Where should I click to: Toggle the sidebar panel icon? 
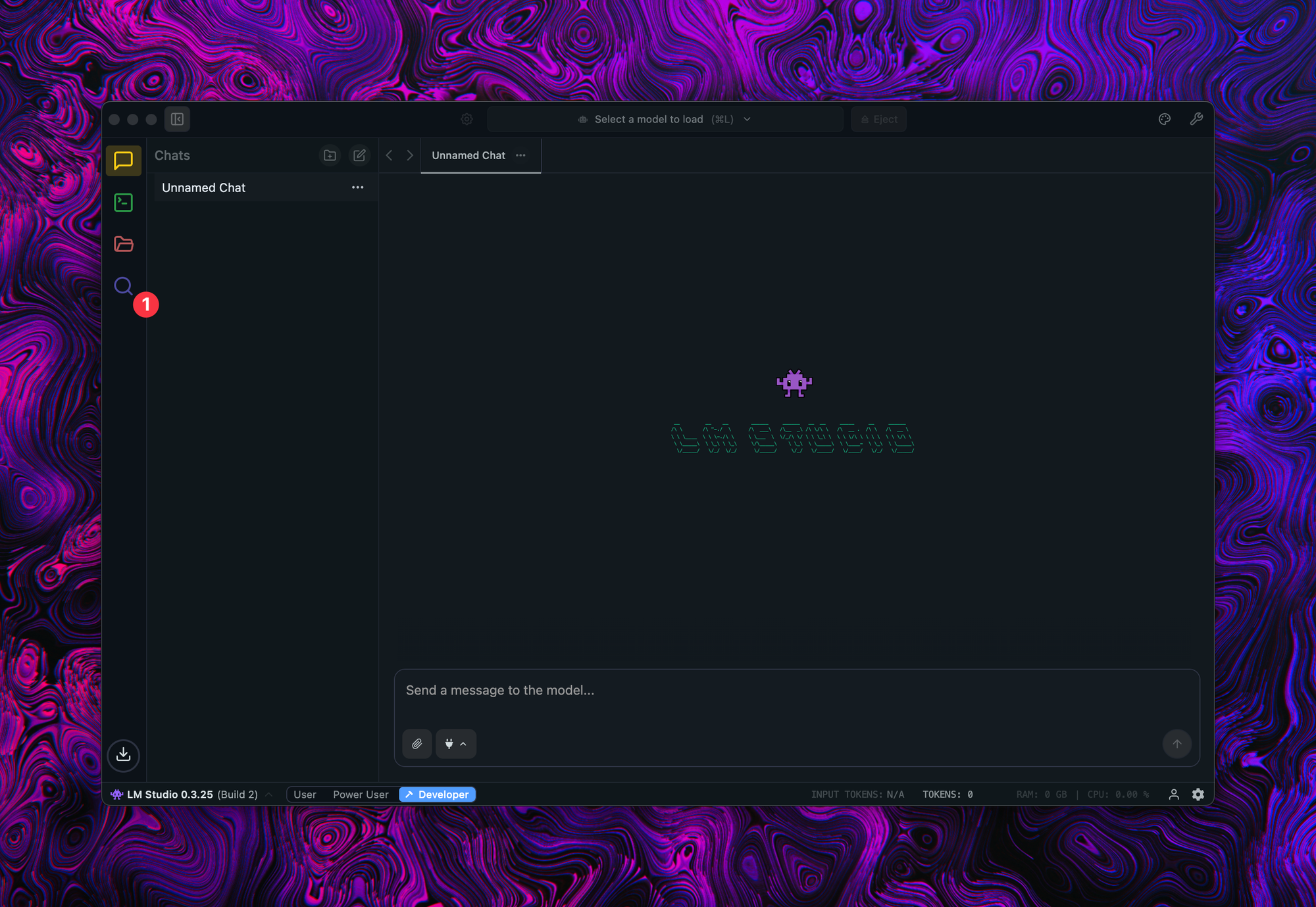point(177,119)
